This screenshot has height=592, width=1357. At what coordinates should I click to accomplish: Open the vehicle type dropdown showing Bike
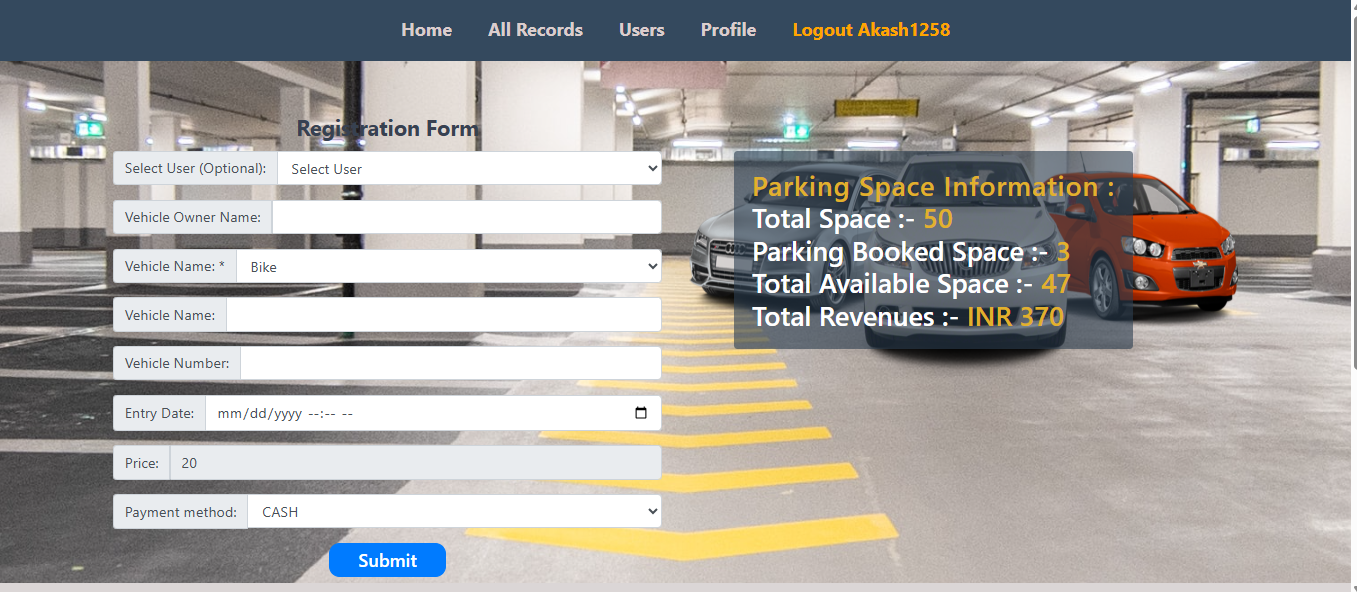tap(448, 266)
